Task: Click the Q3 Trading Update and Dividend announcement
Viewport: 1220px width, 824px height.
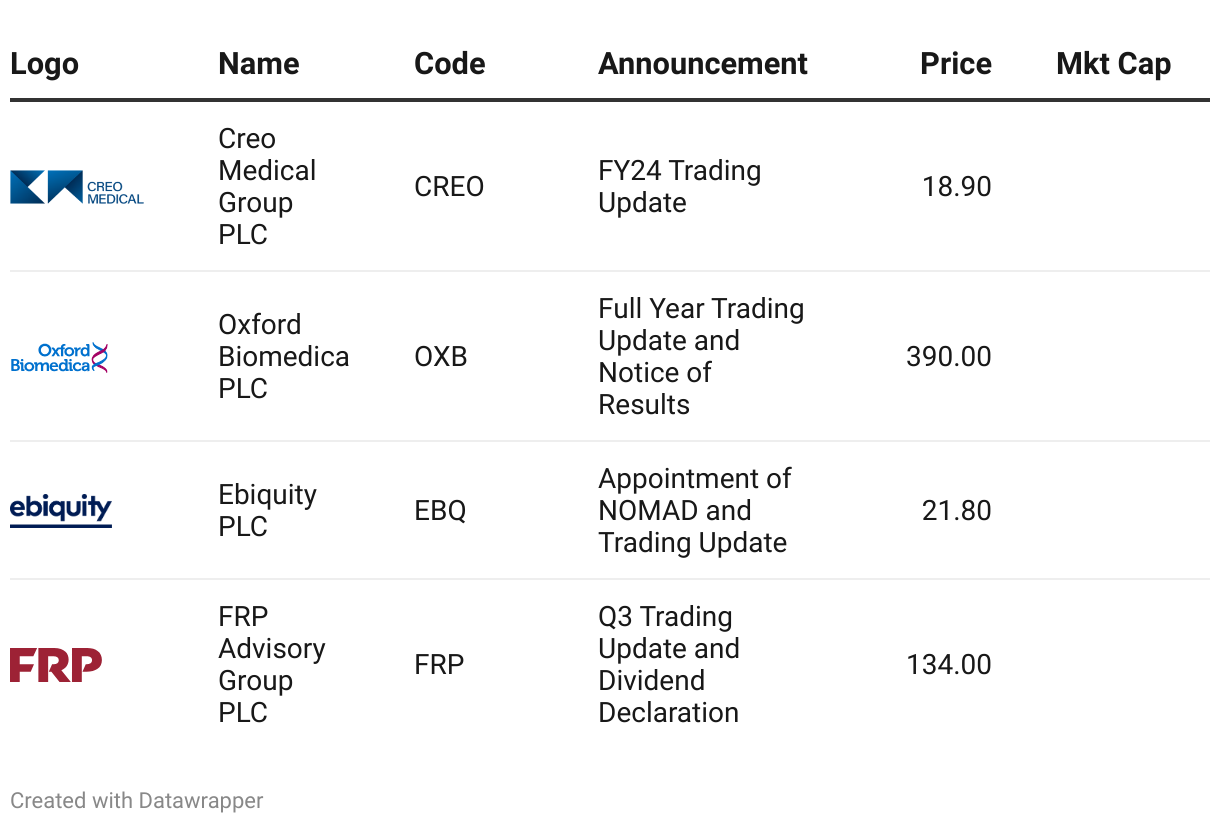Action: pyautogui.click(x=668, y=665)
